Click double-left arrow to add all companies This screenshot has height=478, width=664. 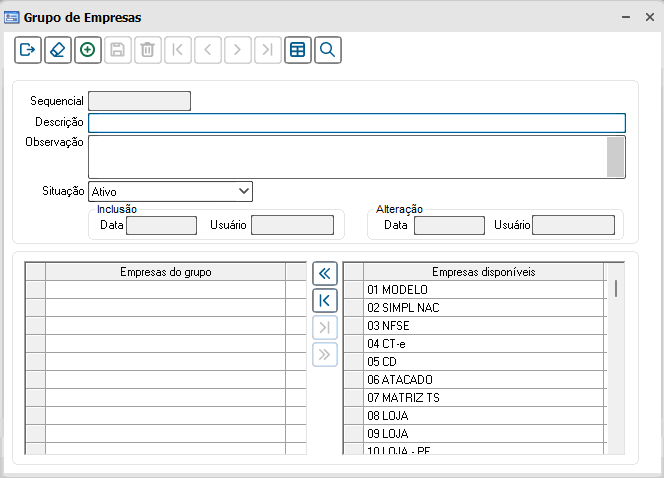(325, 273)
